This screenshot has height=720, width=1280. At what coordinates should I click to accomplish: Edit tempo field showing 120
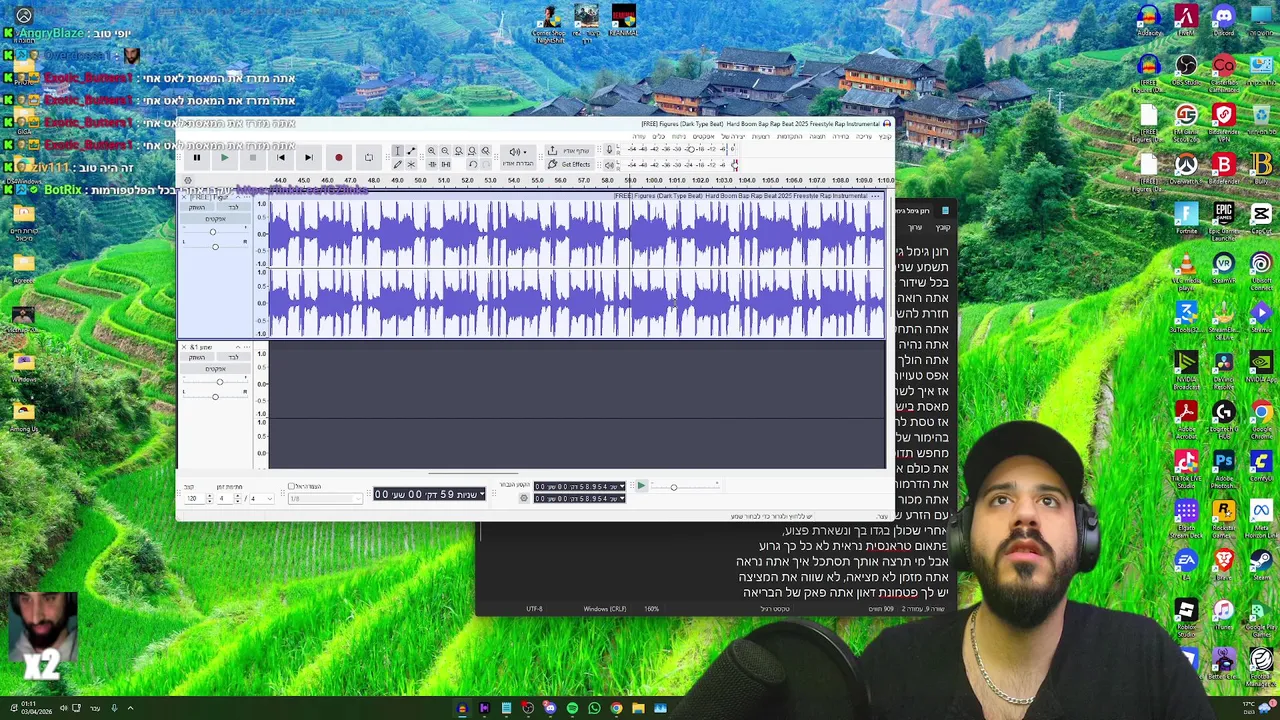point(193,498)
